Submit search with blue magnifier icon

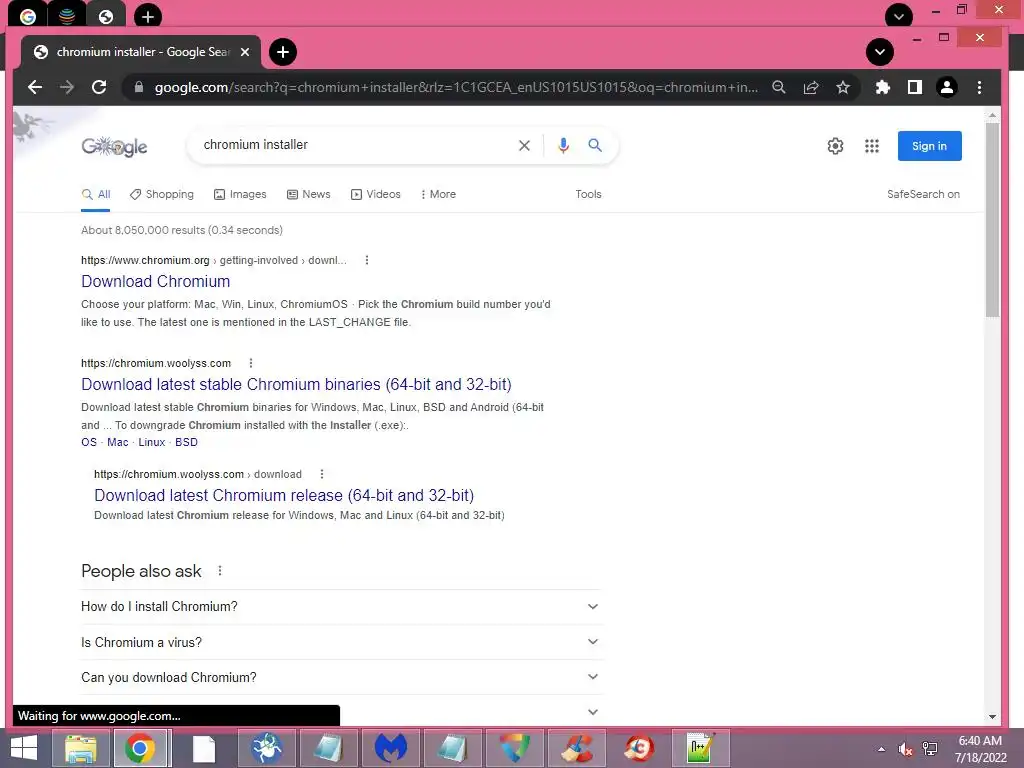pos(594,145)
